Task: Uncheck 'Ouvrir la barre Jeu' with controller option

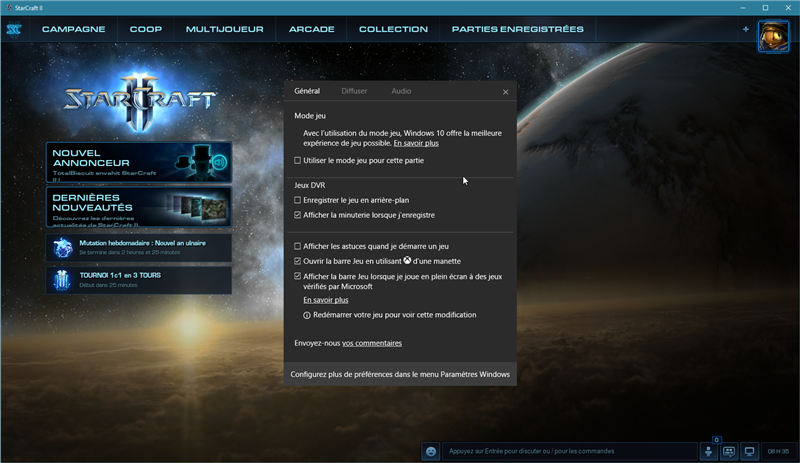Action: 297,261
